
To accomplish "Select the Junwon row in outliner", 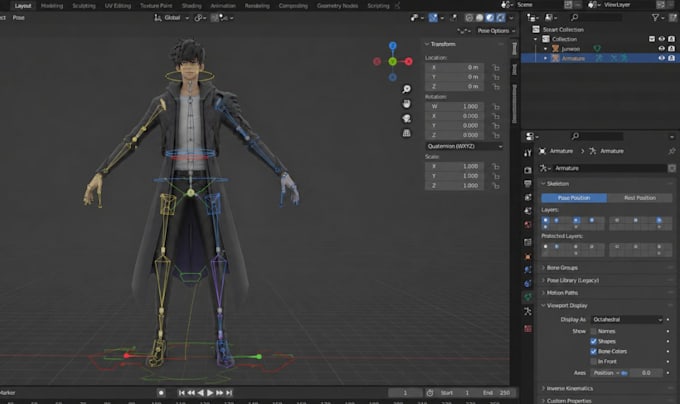I will 600,49.
